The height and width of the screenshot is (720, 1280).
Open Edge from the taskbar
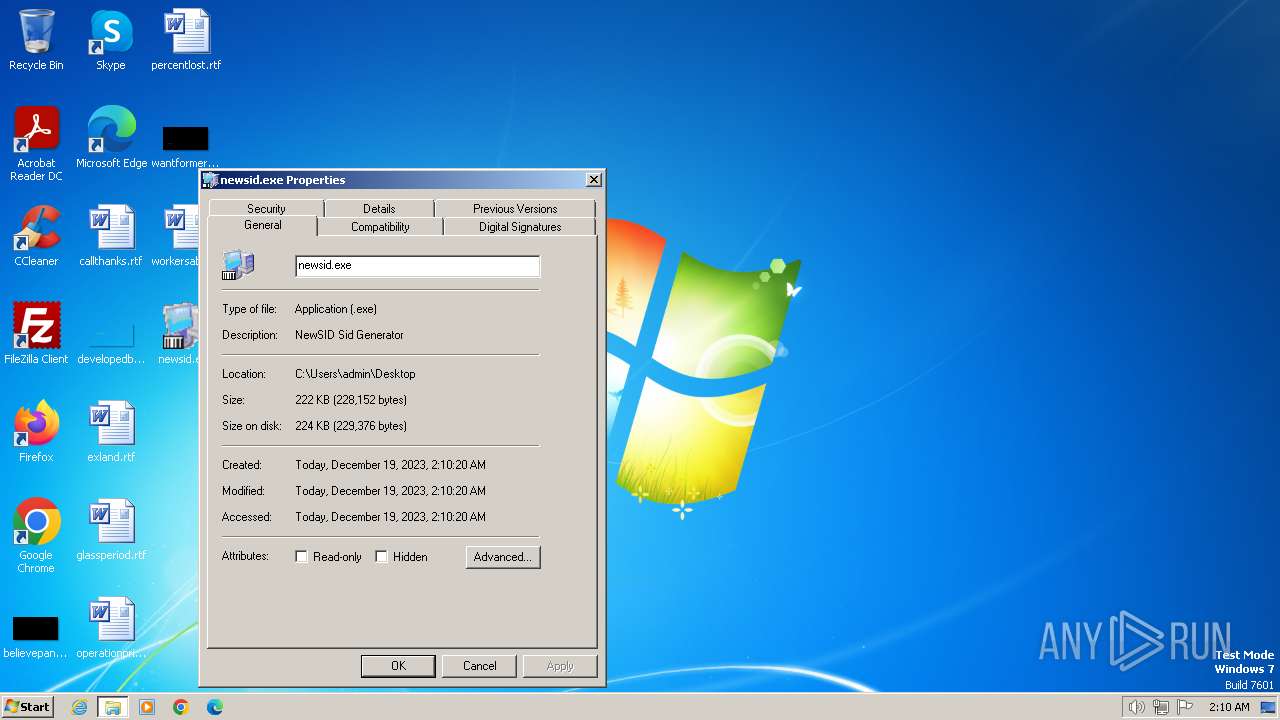215,707
